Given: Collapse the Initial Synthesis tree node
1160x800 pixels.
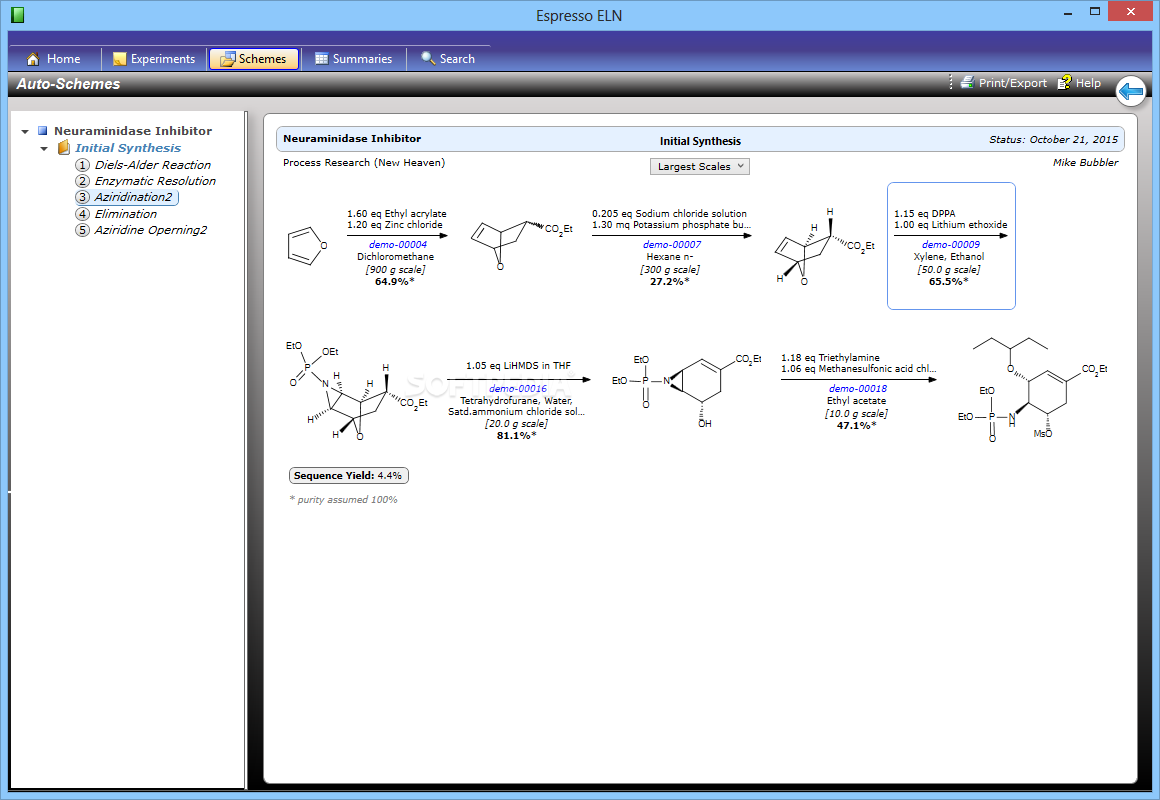Looking at the screenshot, I should 44,149.
